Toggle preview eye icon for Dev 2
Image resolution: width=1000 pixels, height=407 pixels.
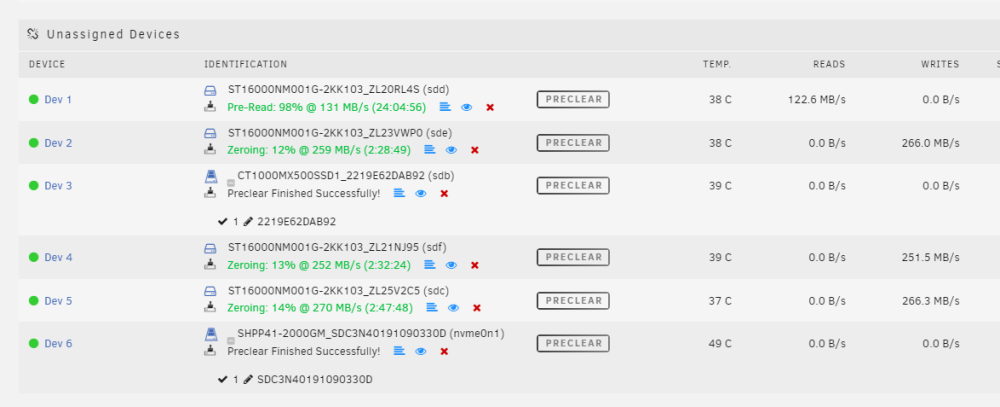(452, 150)
